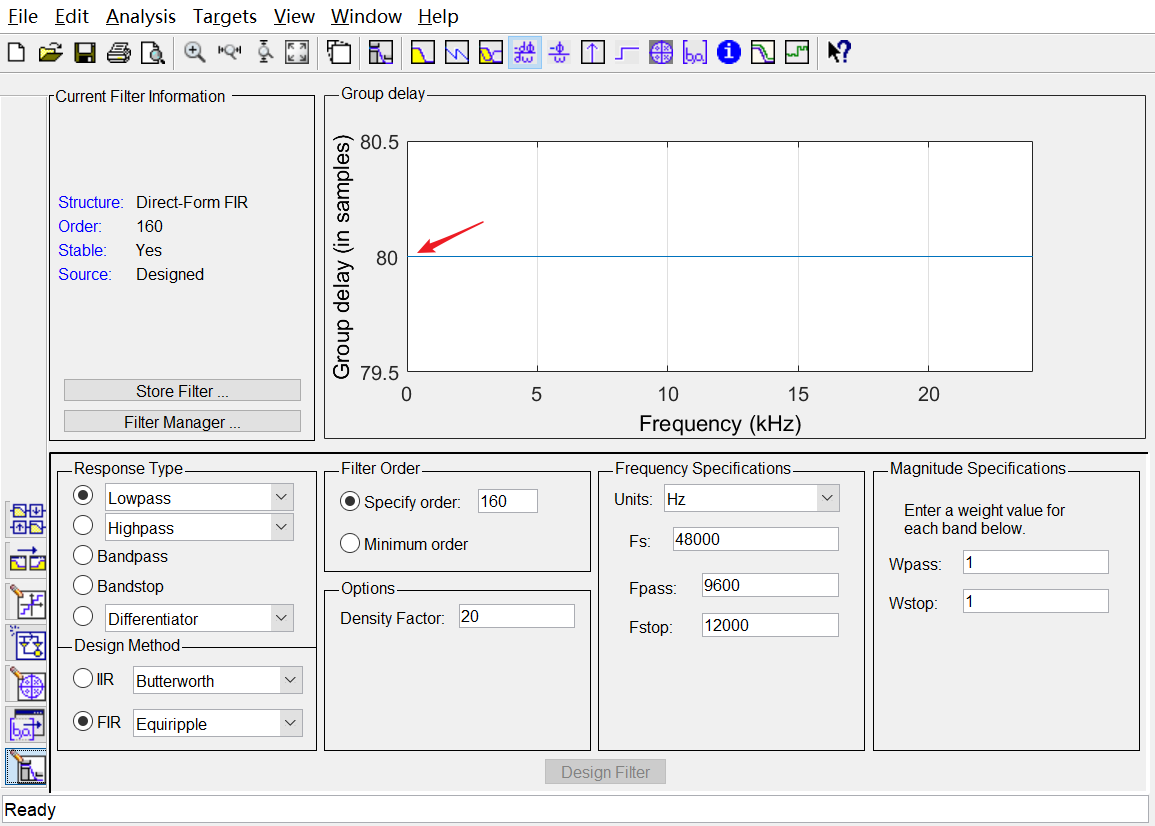Show Round-off Noise Power Spectrum
This screenshot has height=826, width=1155.
pyautogui.click(x=796, y=52)
